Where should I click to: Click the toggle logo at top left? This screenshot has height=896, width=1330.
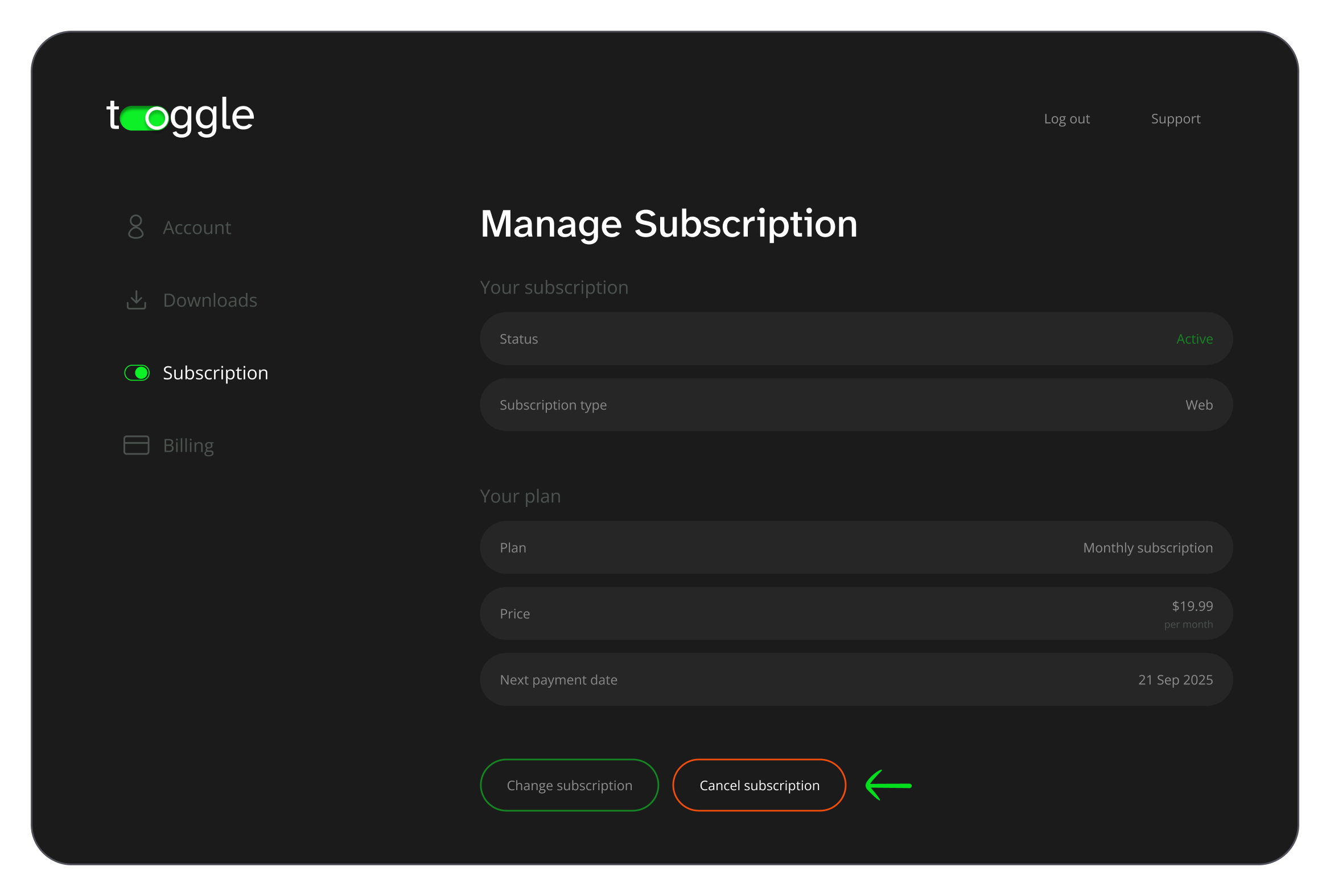point(180,116)
